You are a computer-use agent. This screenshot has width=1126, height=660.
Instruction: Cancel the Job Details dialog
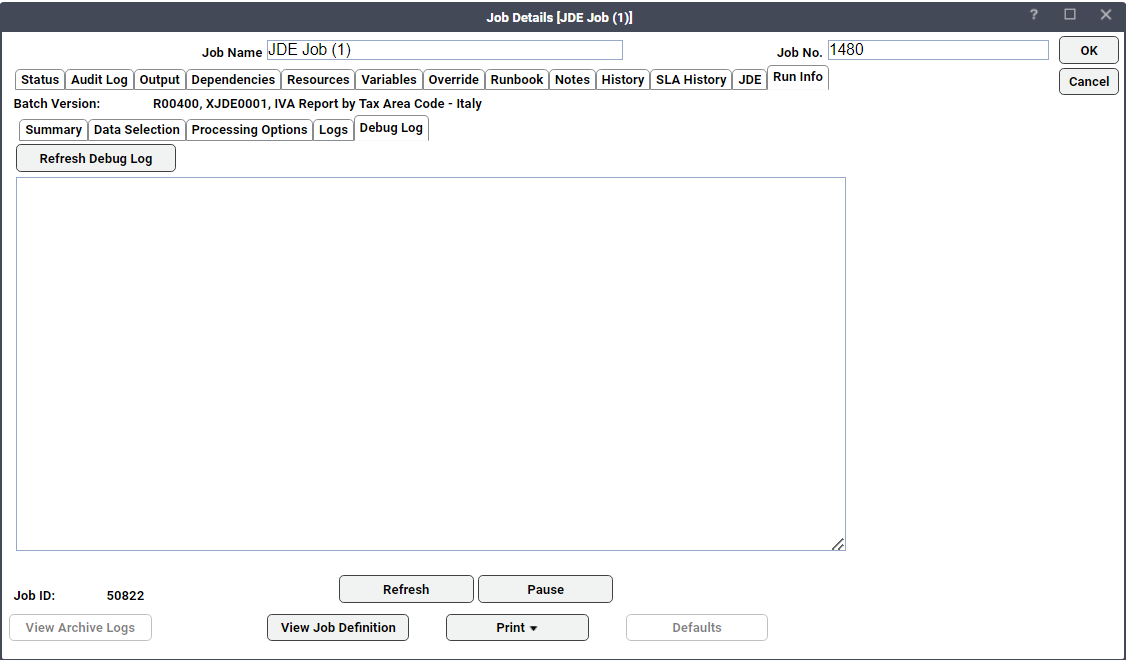click(1089, 82)
